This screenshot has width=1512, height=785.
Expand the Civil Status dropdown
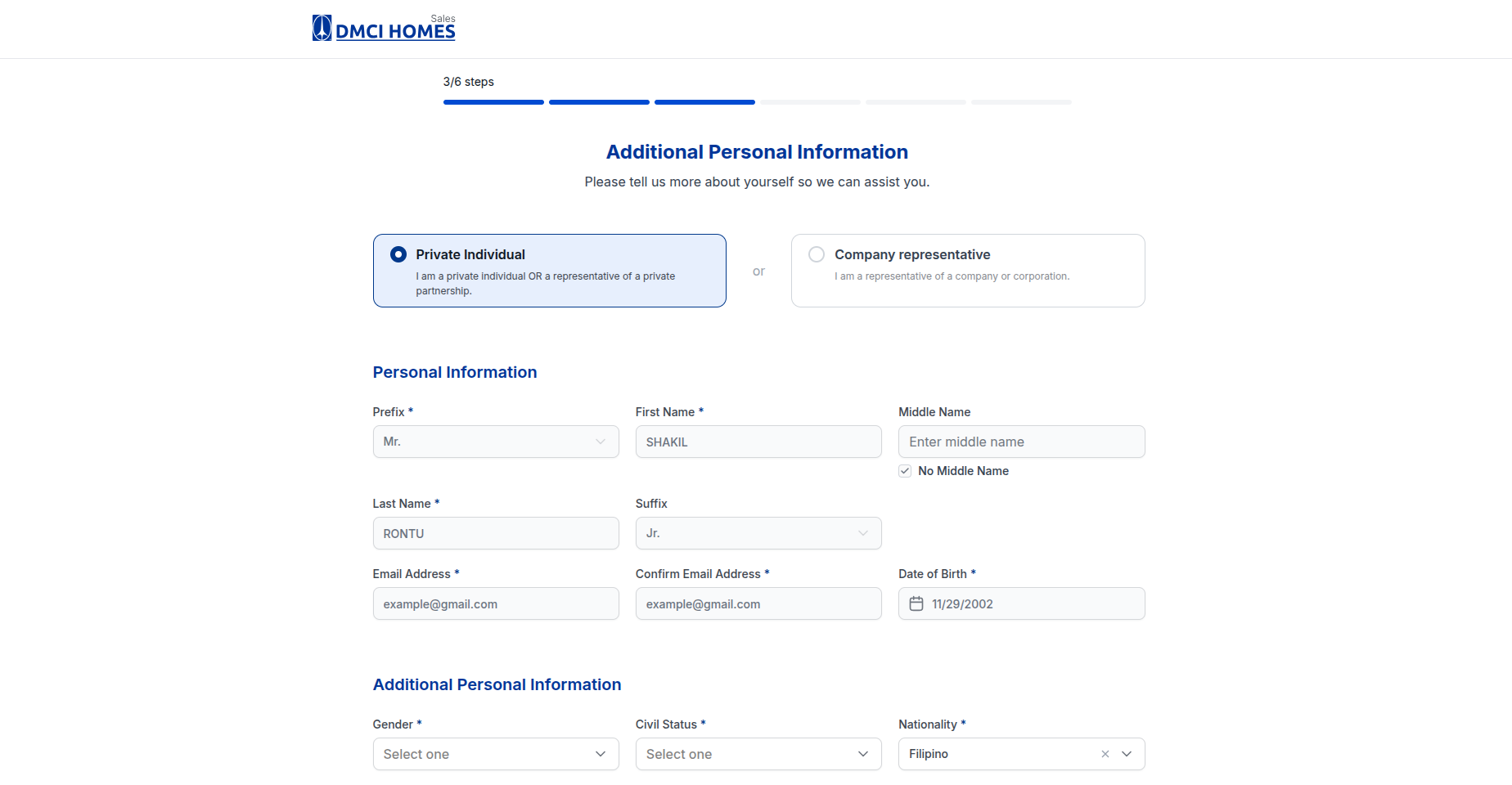[x=758, y=754]
